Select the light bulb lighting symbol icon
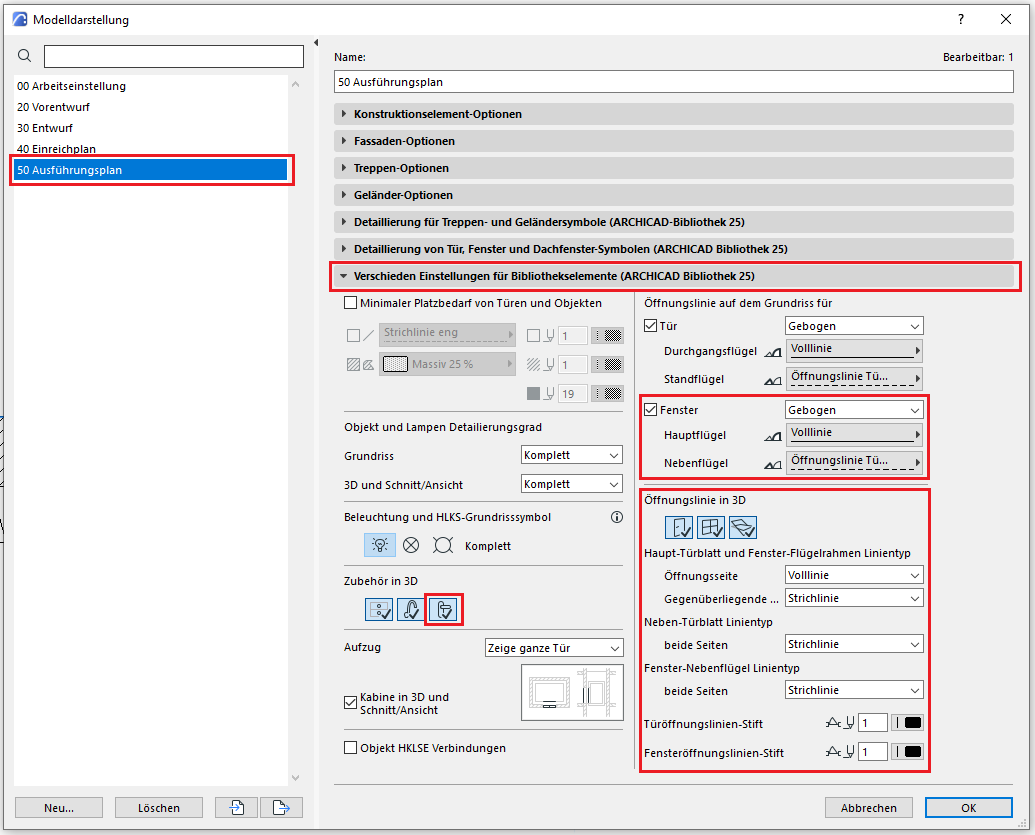Screen dimensions: 1035x835 (378, 545)
